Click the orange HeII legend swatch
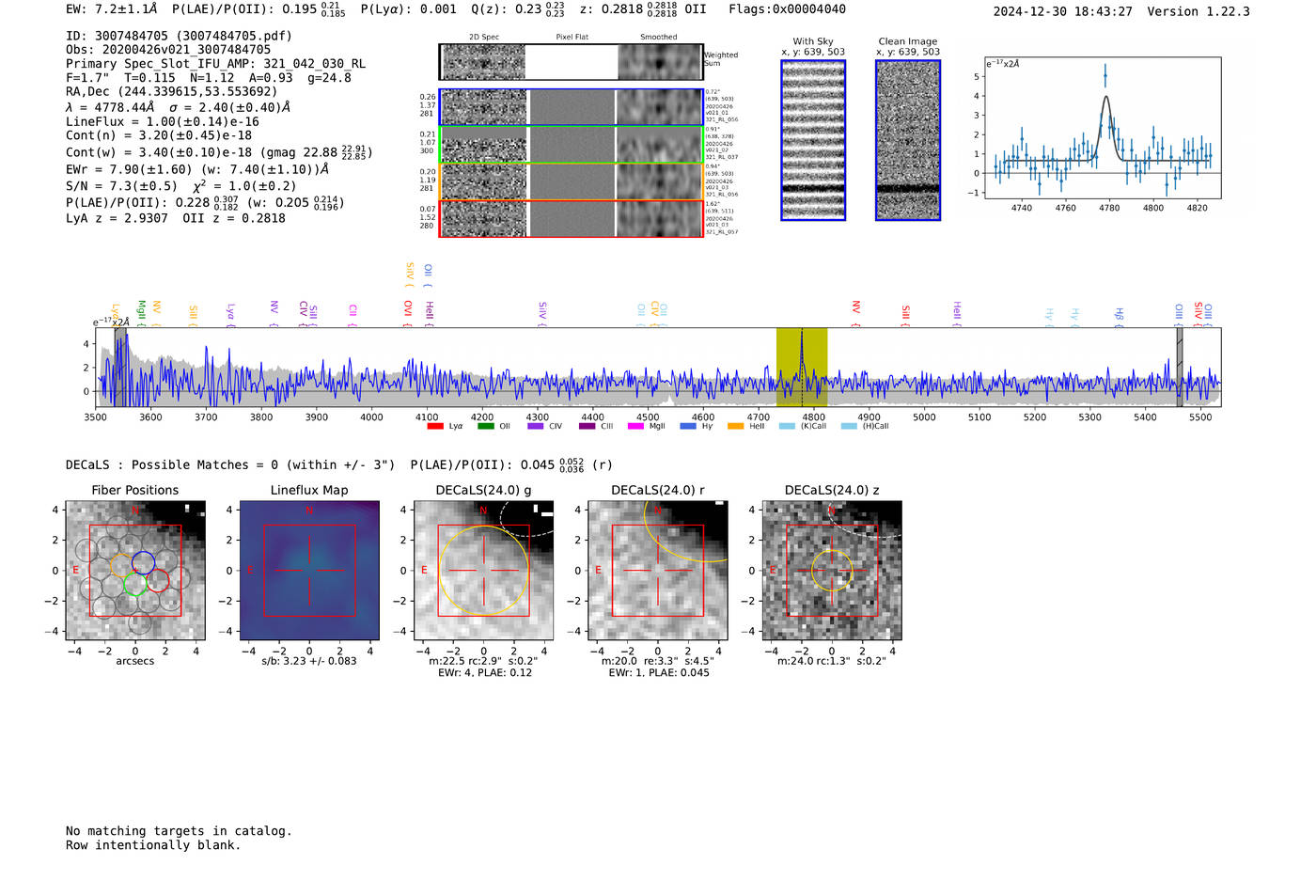The image size is (1316, 896). [x=736, y=426]
